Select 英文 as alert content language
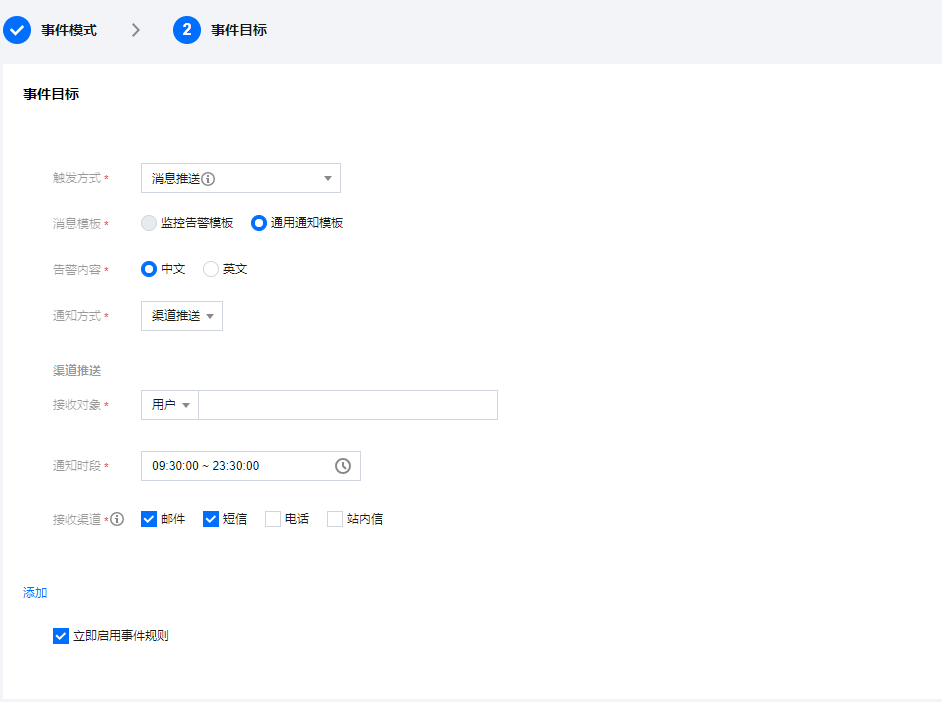The width and height of the screenshot is (942, 702). click(x=210, y=269)
